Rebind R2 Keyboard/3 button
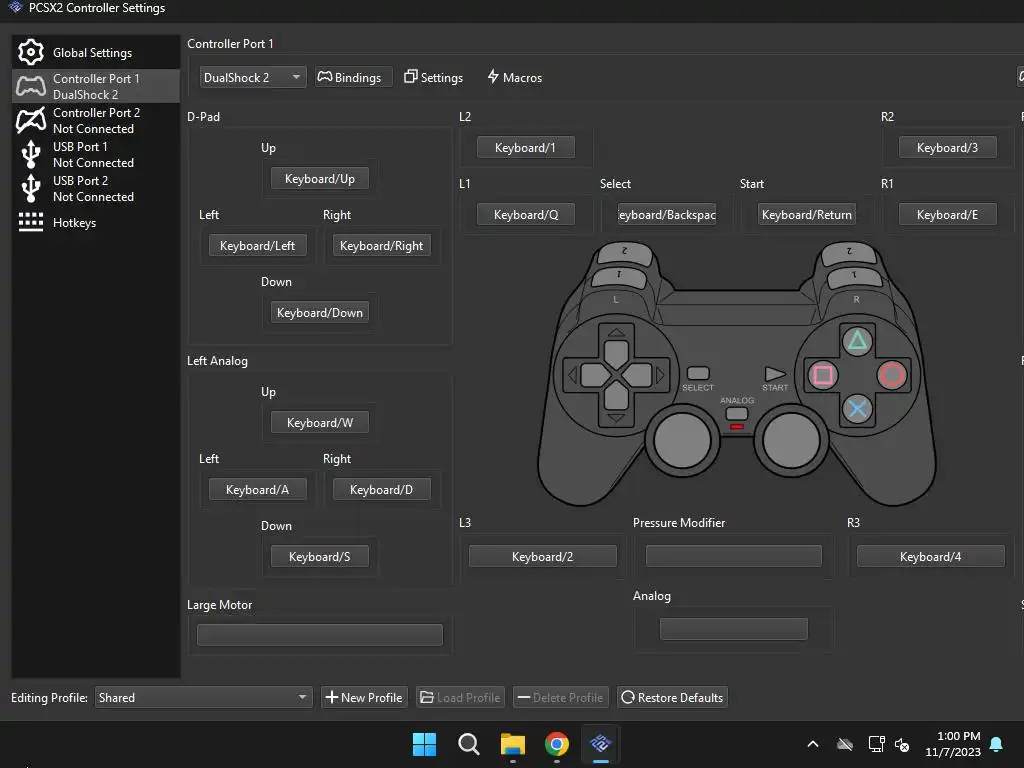The width and height of the screenshot is (1024, 768). [x=948, y=147]
